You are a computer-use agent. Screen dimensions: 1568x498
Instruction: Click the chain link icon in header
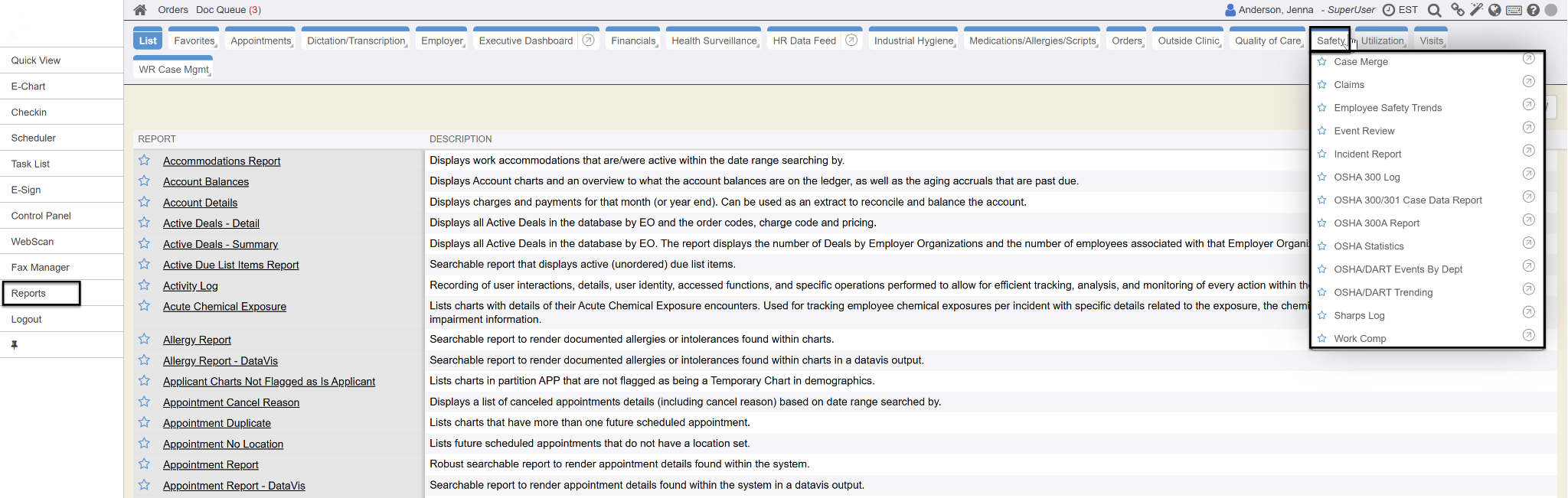coord(1457,10)
